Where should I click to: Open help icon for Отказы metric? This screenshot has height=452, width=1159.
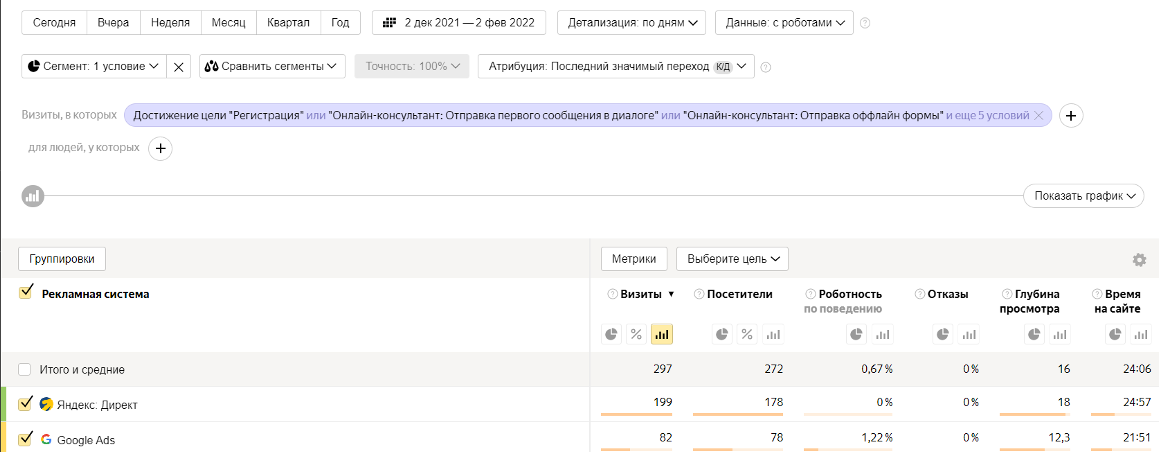click(x=920, y=294)
